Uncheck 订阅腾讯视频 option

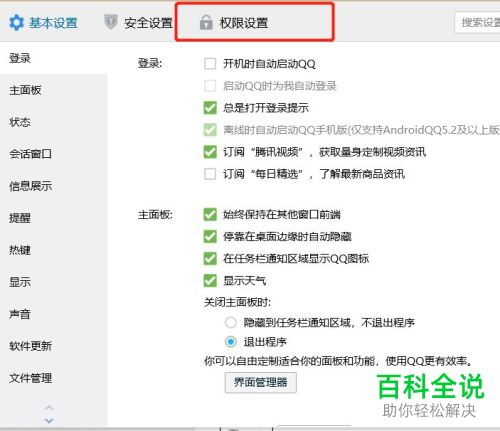(x=210, y=152)
